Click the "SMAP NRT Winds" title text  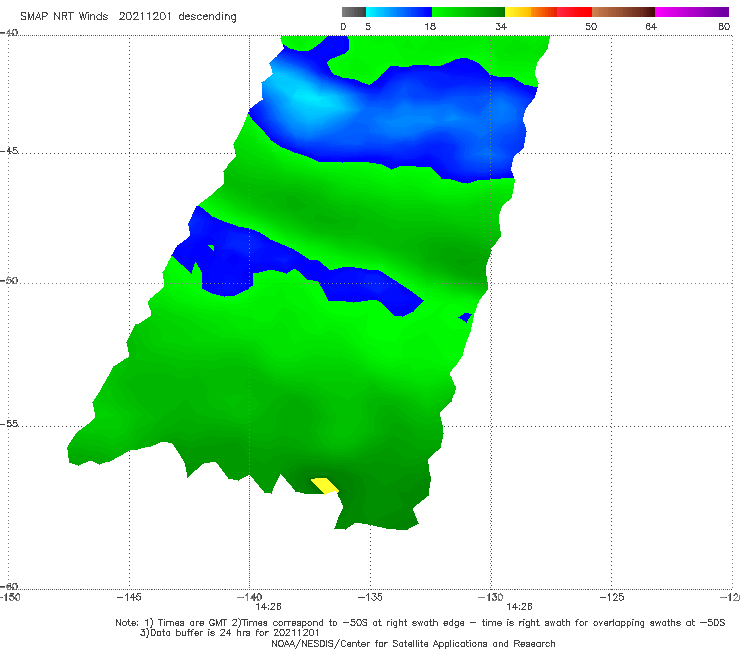tap(64, 16)
